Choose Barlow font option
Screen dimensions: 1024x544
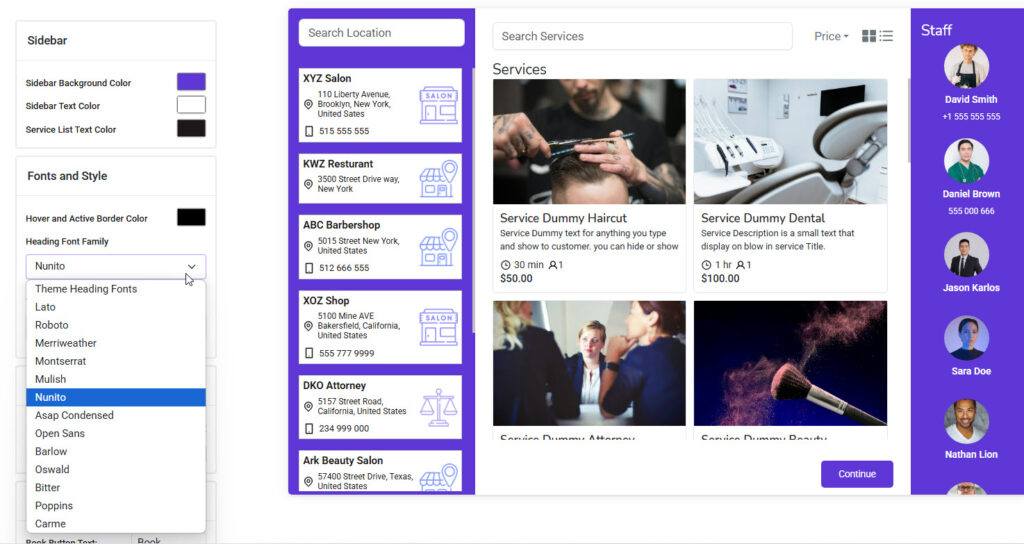pyautogui.click(x=116, y=451)
